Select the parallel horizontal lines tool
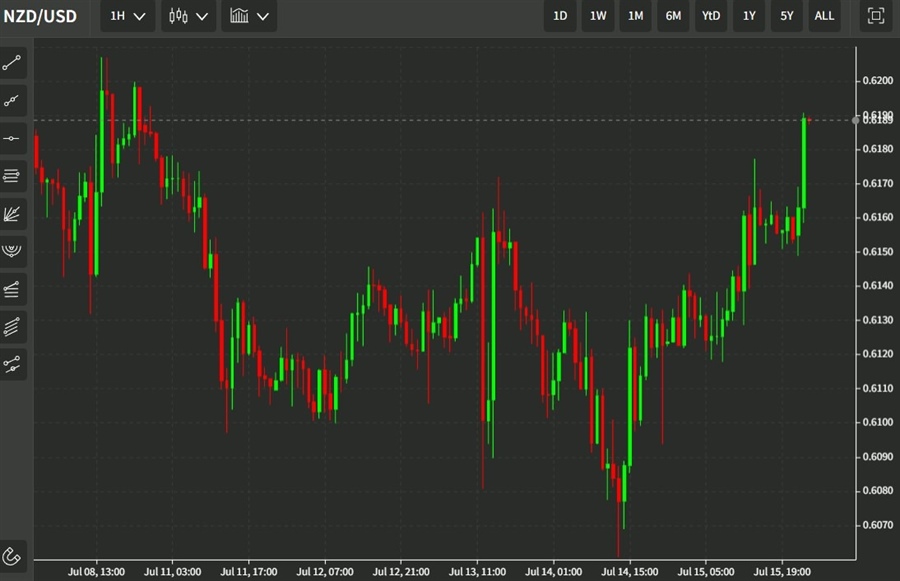The width and height of the screenshot is (900, 581). 13,176
